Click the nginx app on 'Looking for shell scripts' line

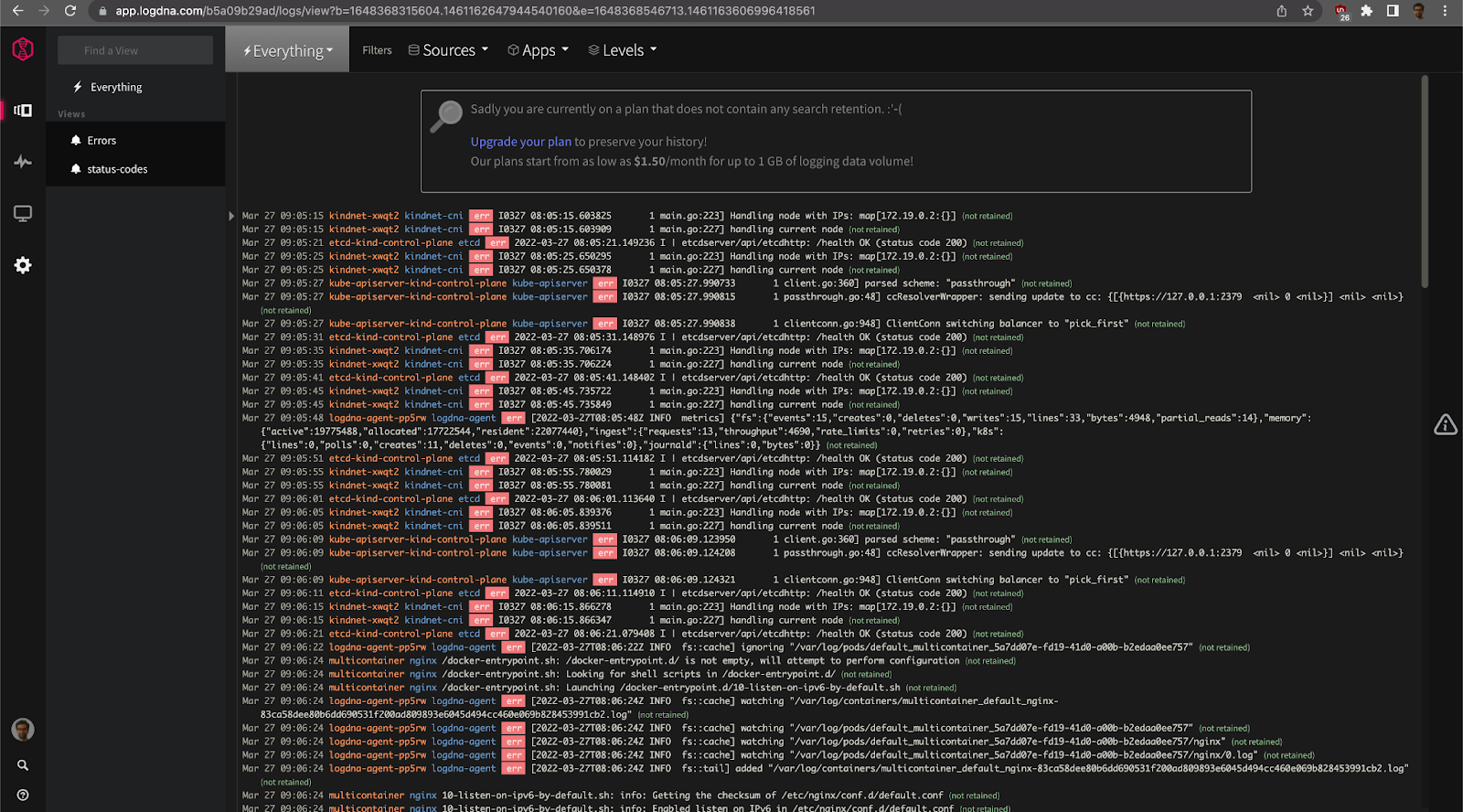click(422, 674)
